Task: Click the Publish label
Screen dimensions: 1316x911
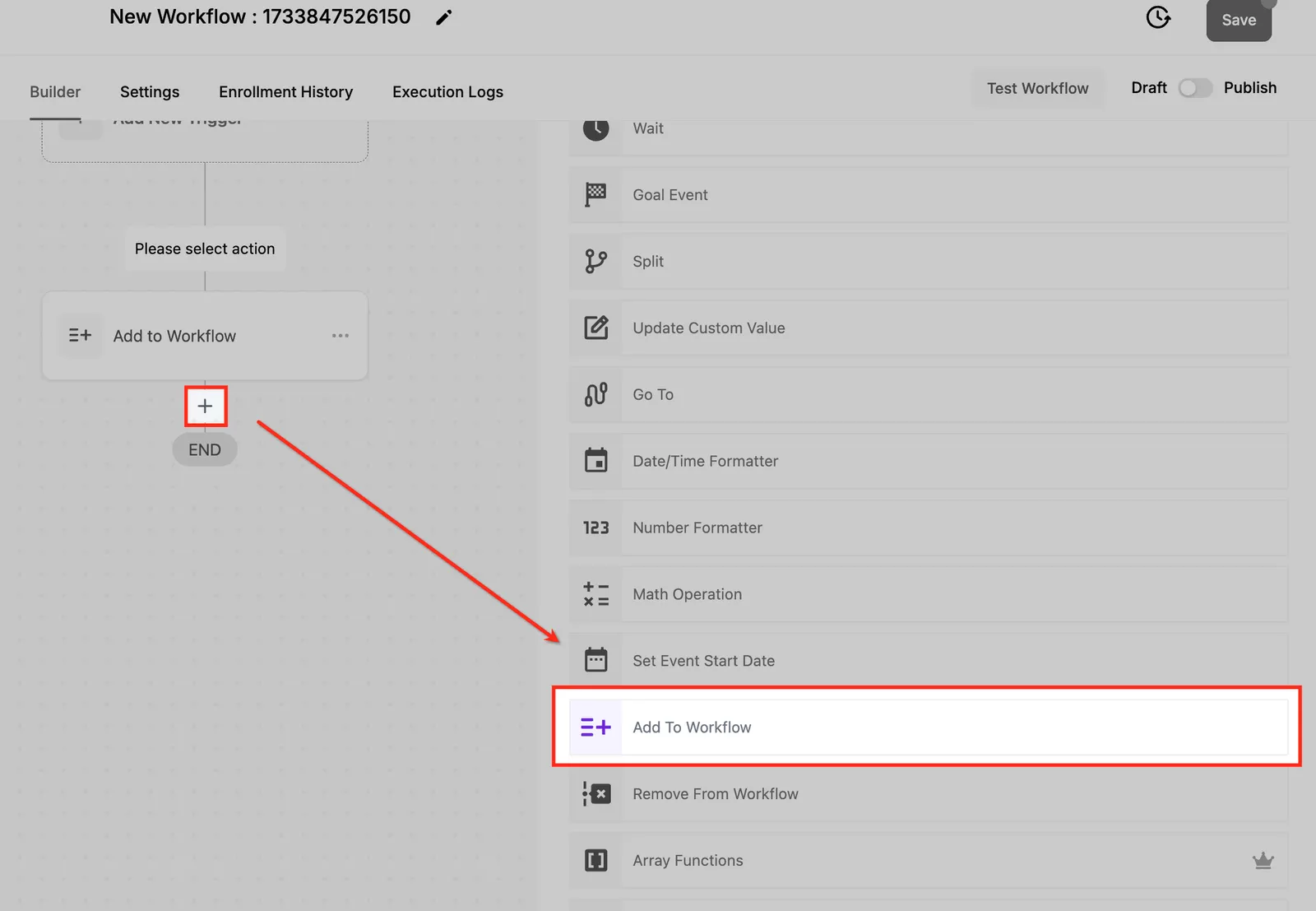Action: (x=1250, y=88)
